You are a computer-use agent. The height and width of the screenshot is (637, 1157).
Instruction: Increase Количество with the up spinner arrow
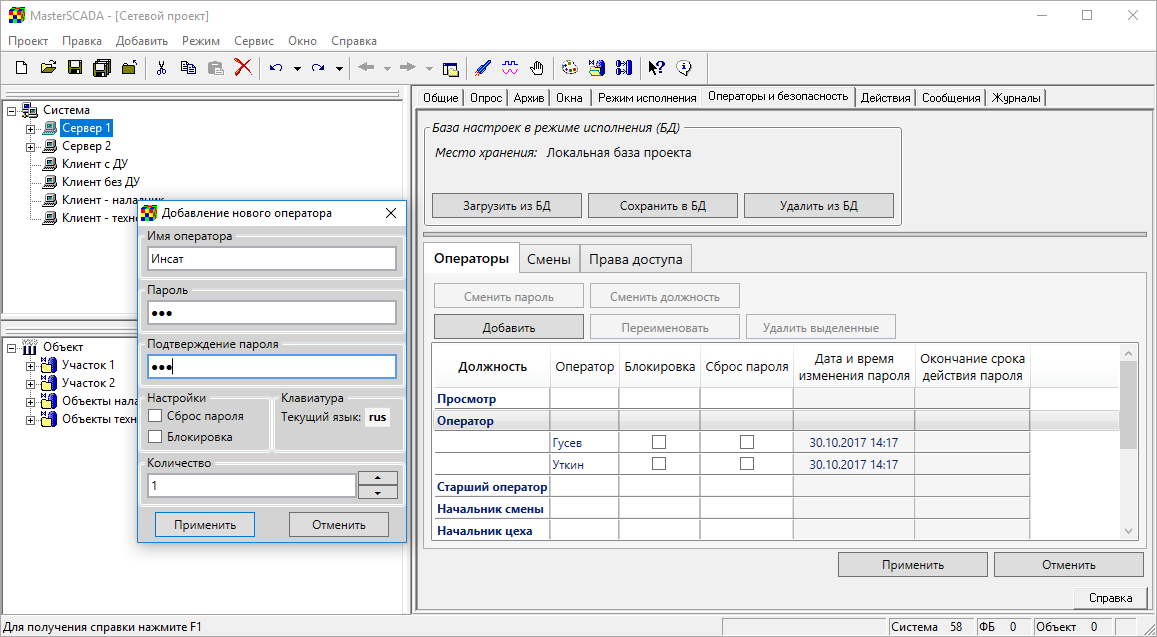(378, 478)
